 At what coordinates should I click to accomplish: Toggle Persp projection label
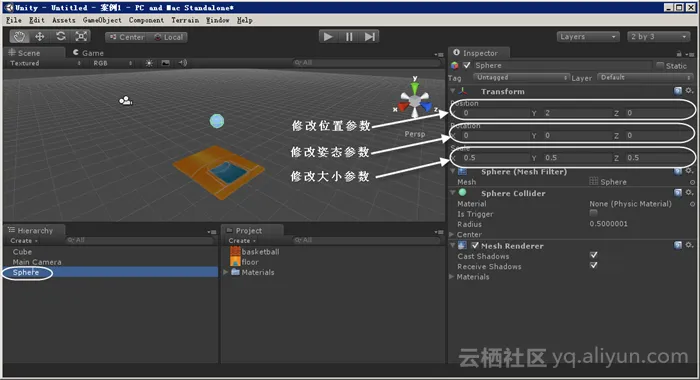[x=415, y=134]
